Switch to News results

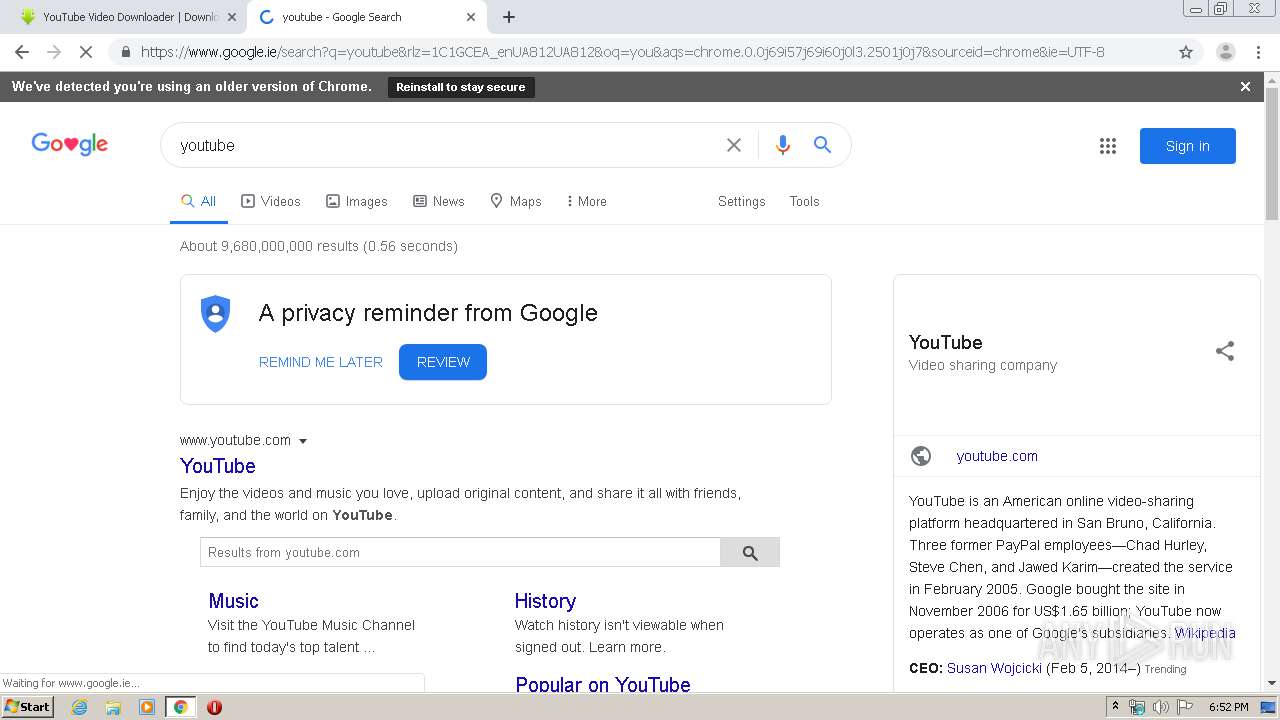tap(439, 201)
